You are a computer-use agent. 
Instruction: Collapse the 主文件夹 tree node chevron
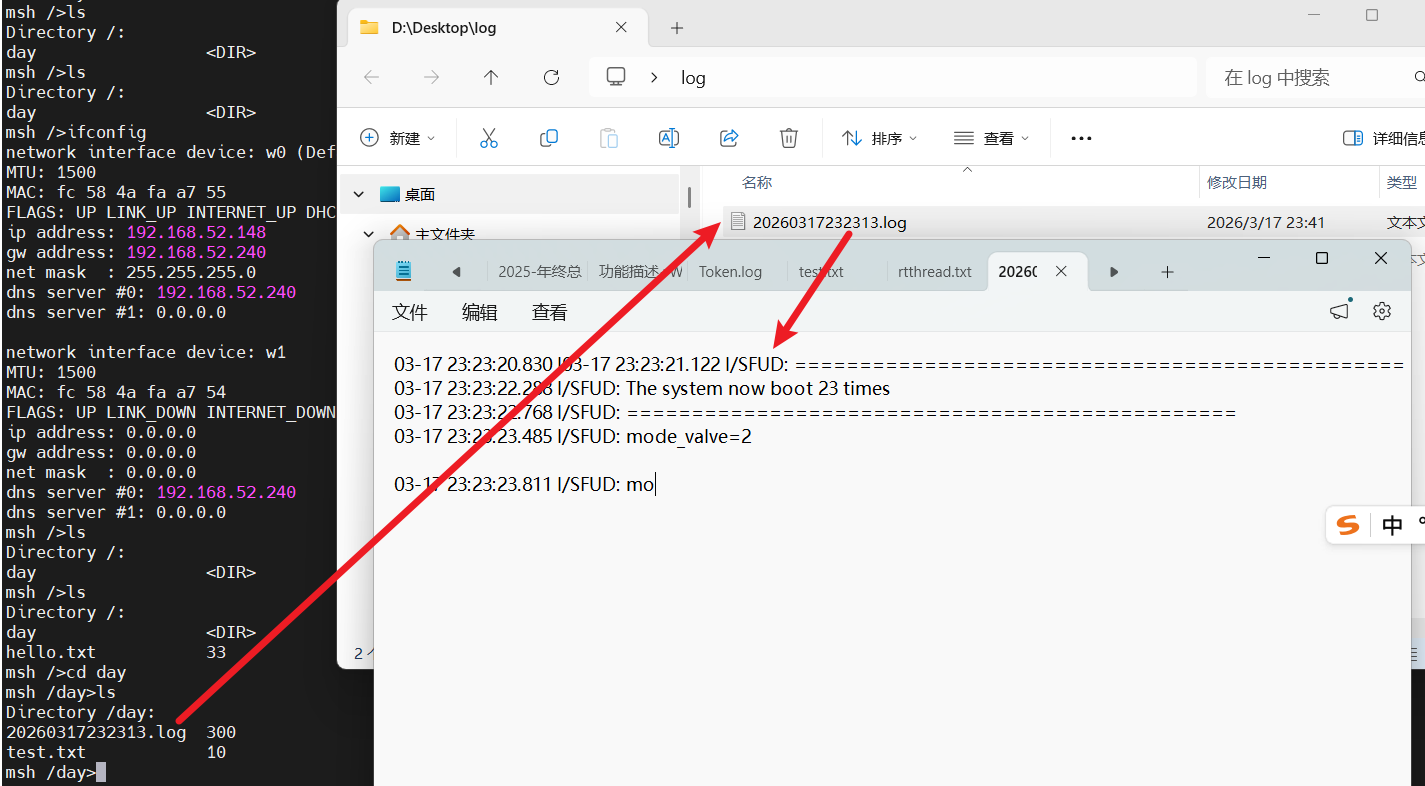pos(367,234)
